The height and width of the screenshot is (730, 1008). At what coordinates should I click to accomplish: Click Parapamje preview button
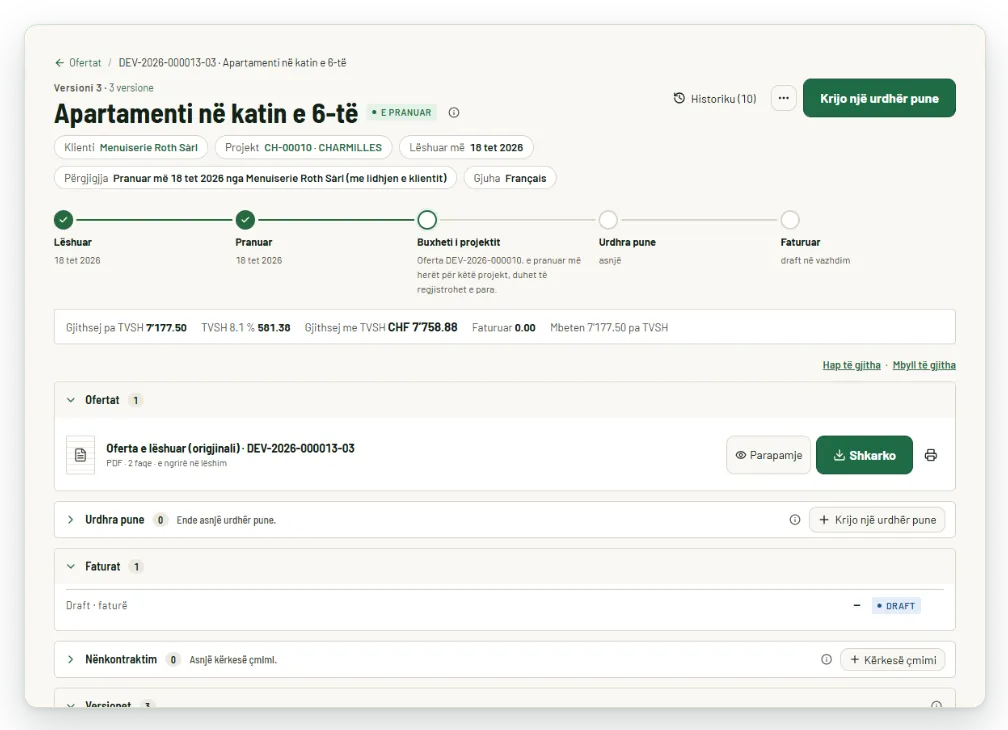pyautogui.click(x=768, y=455)
